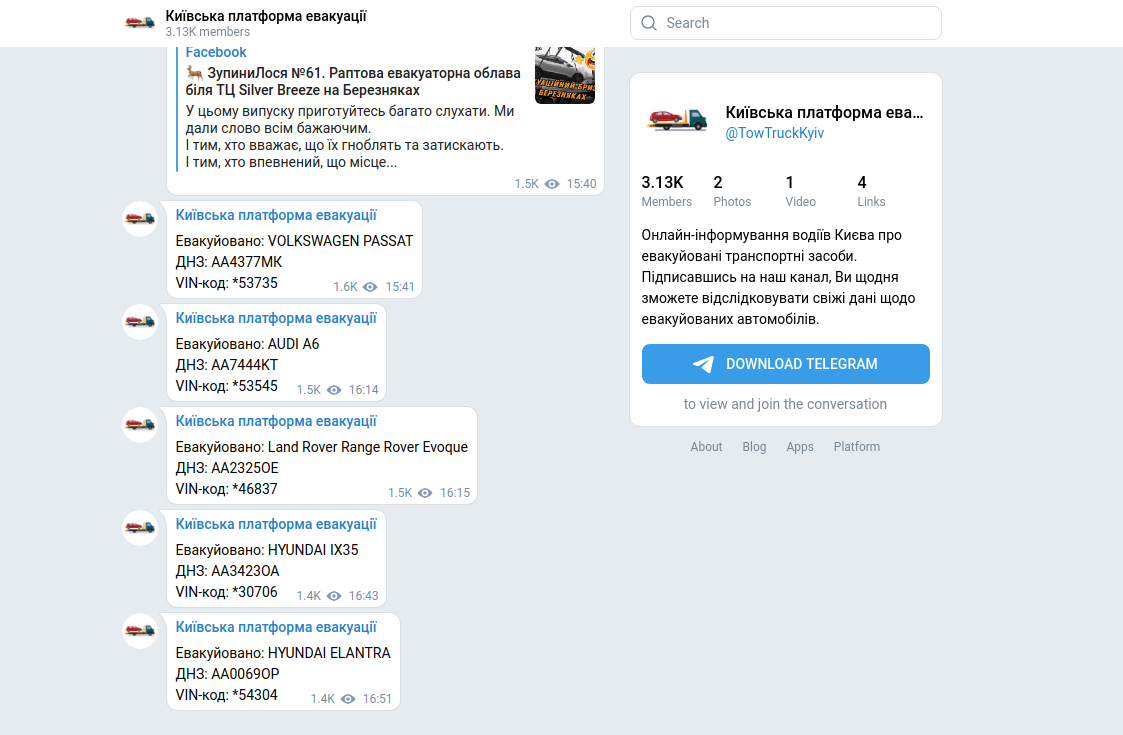Open the Platform footer link
The image size is (1123, 735).
857,447
